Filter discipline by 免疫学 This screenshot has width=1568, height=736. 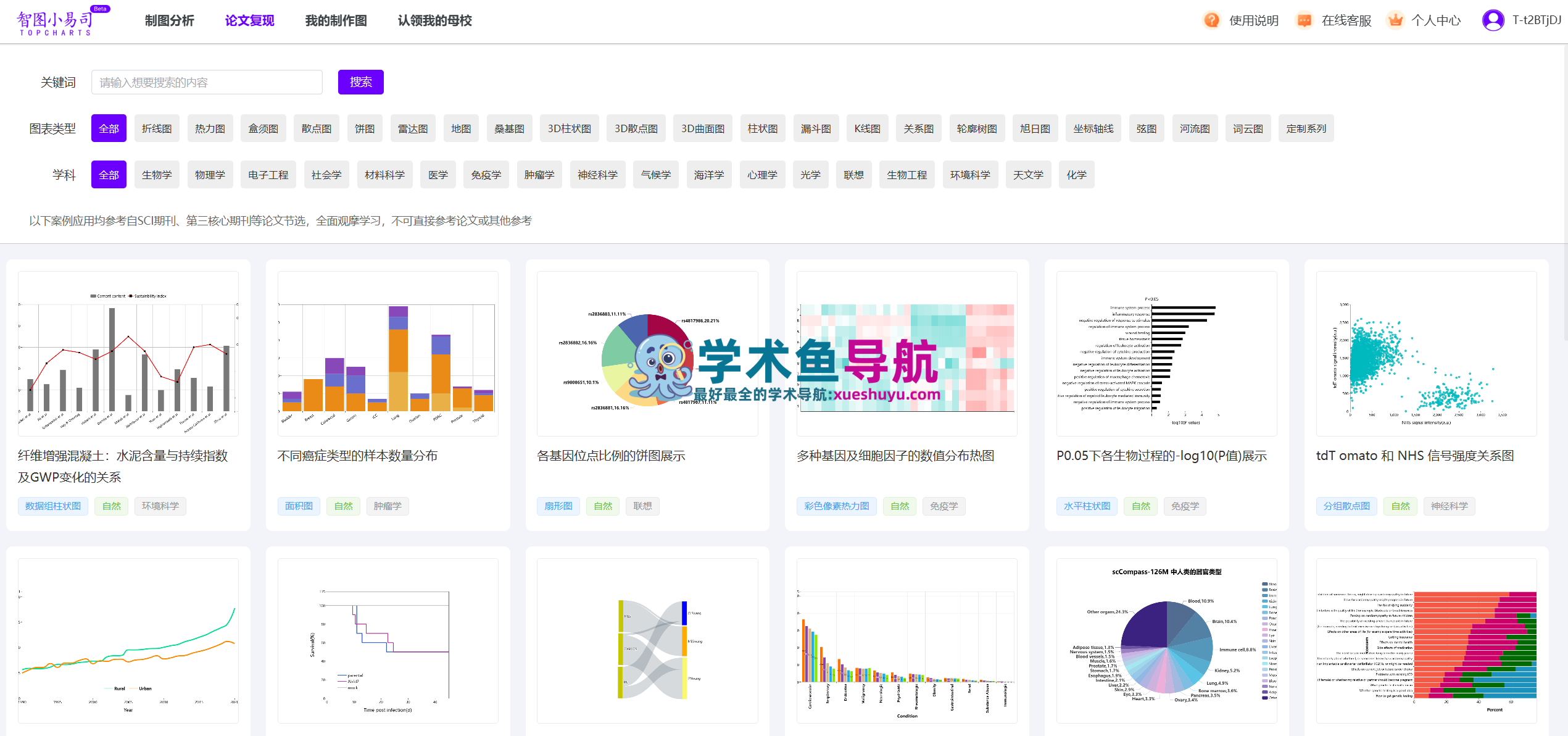(486, 175)
